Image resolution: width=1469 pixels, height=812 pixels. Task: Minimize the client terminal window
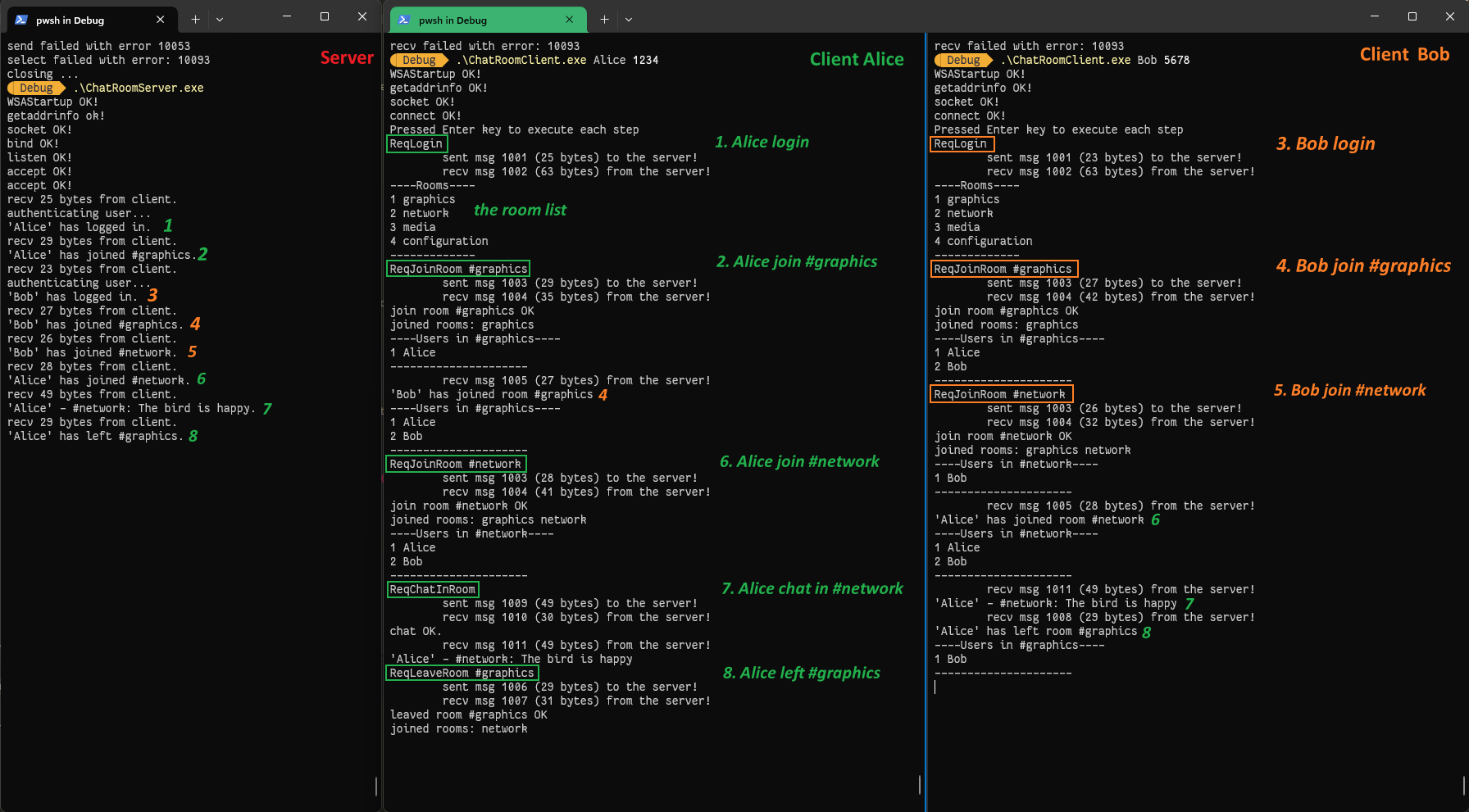pyautogui.click(x=1375, y=16)
